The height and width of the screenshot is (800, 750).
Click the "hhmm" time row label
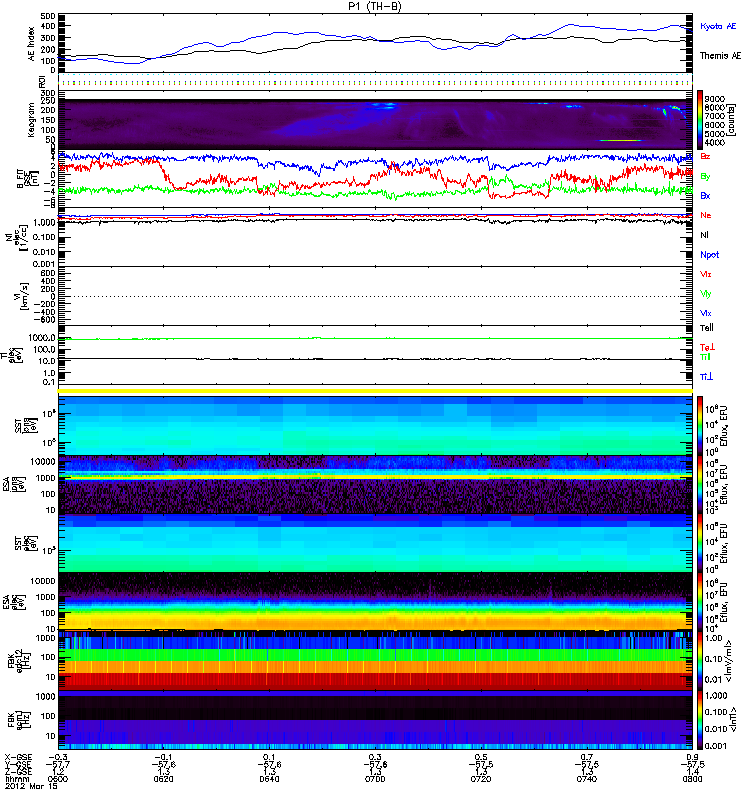point(17,779)
